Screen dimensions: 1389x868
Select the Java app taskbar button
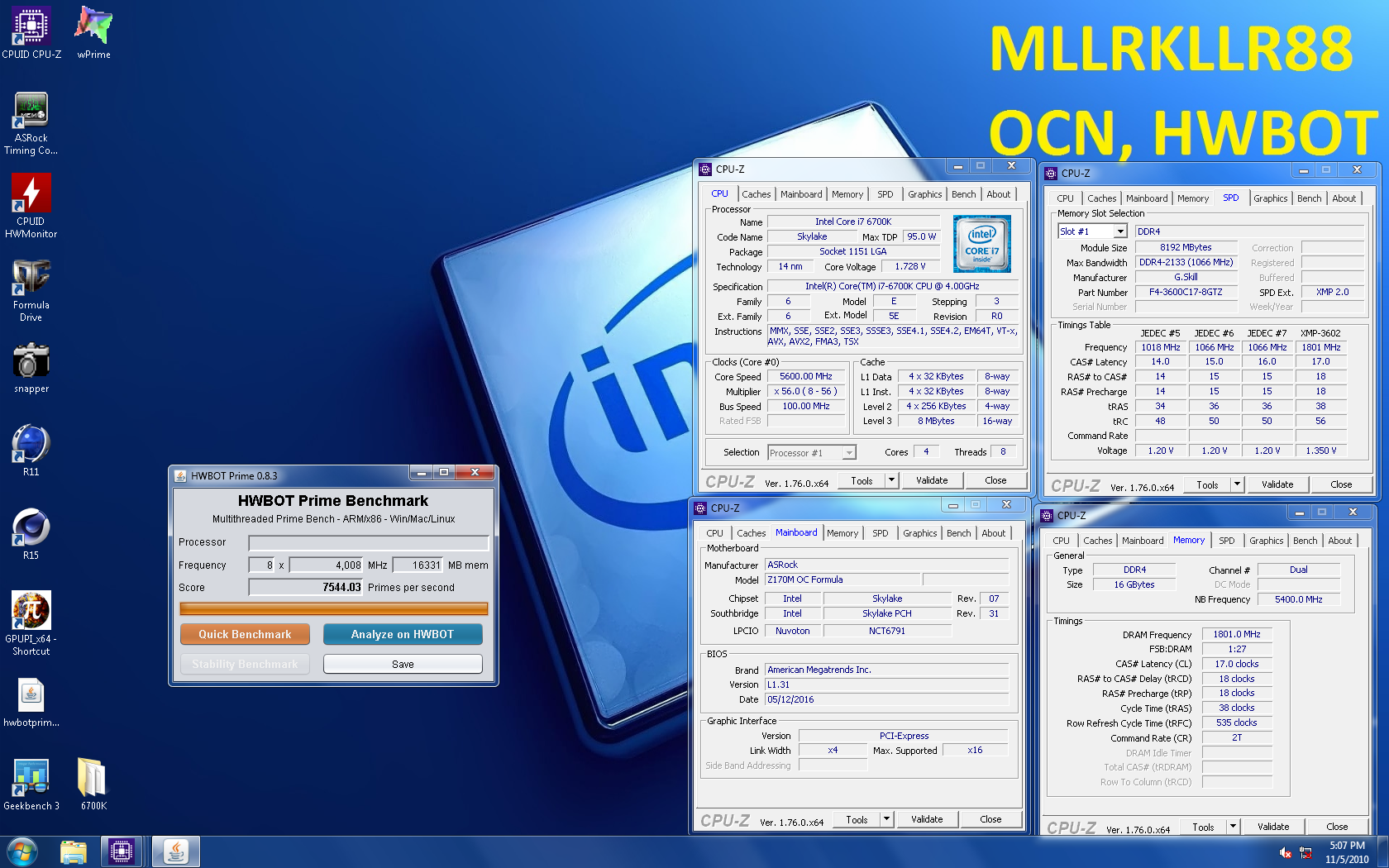click(x=175, y=851)
